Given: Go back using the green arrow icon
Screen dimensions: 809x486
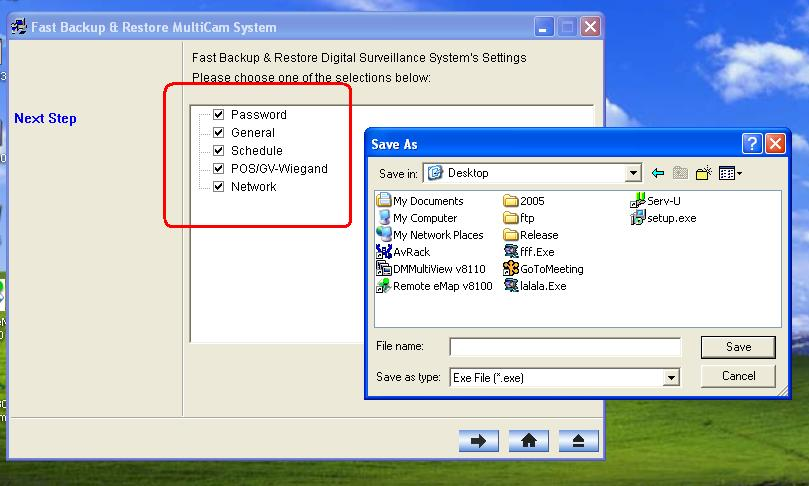Looking at the screenshot, I should coord(658,173).
